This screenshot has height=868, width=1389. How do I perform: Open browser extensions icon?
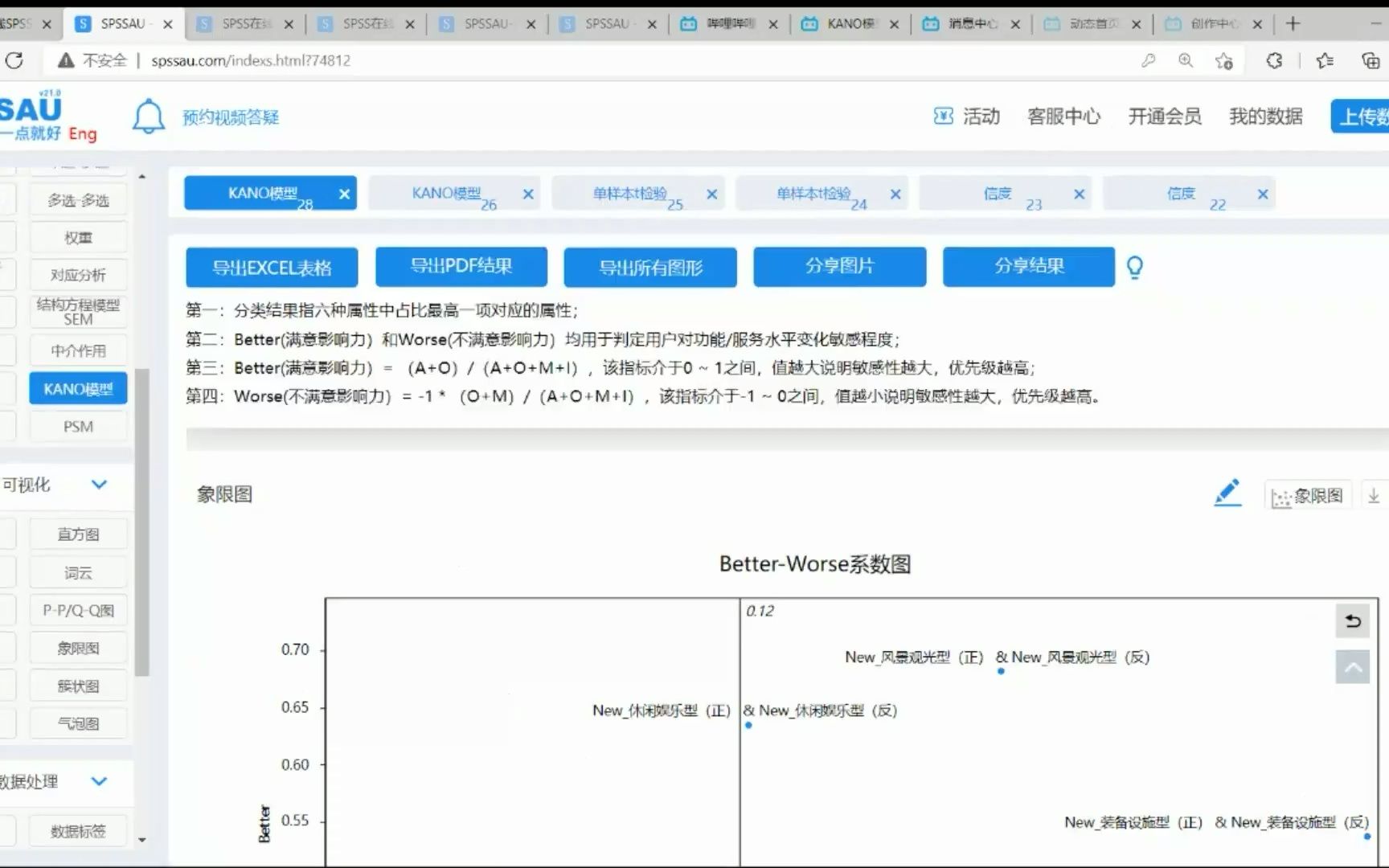pyautogui.click(x=1274, y=60)
